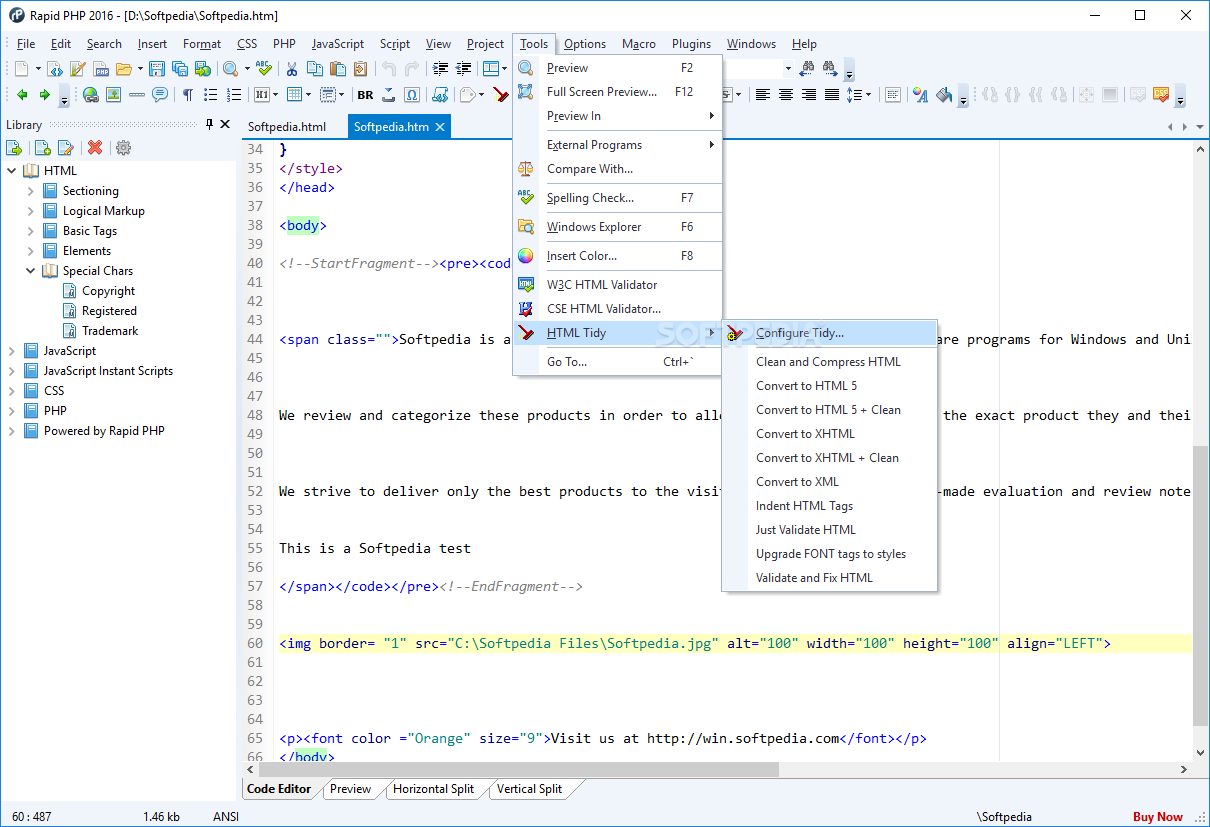The image size is (1210, 827).
Task: Open the Options menu
Action: (x=585, y=44)
